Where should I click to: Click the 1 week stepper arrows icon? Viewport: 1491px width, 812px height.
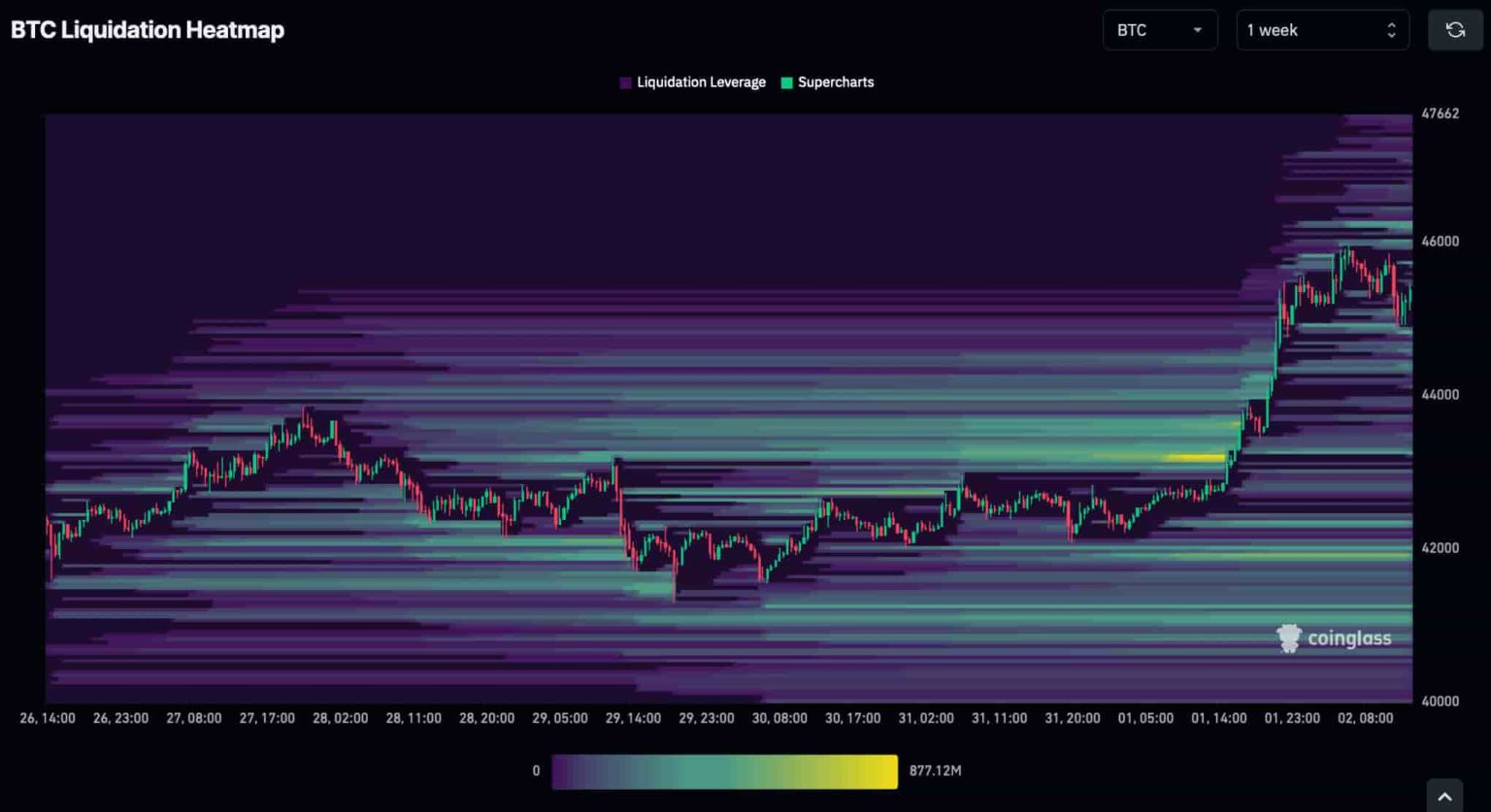[1392, 30]
